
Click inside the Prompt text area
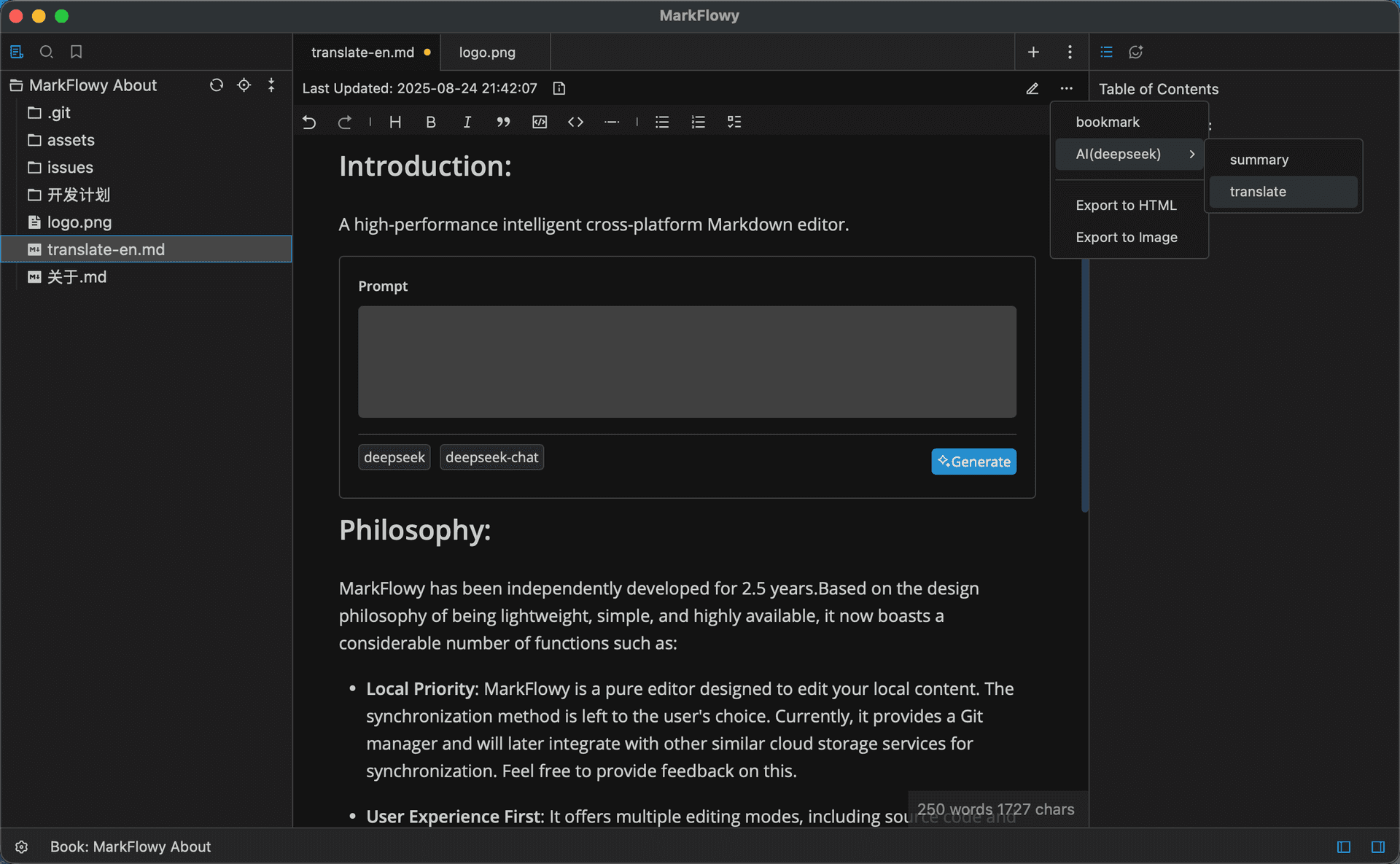tap(687, 362)
